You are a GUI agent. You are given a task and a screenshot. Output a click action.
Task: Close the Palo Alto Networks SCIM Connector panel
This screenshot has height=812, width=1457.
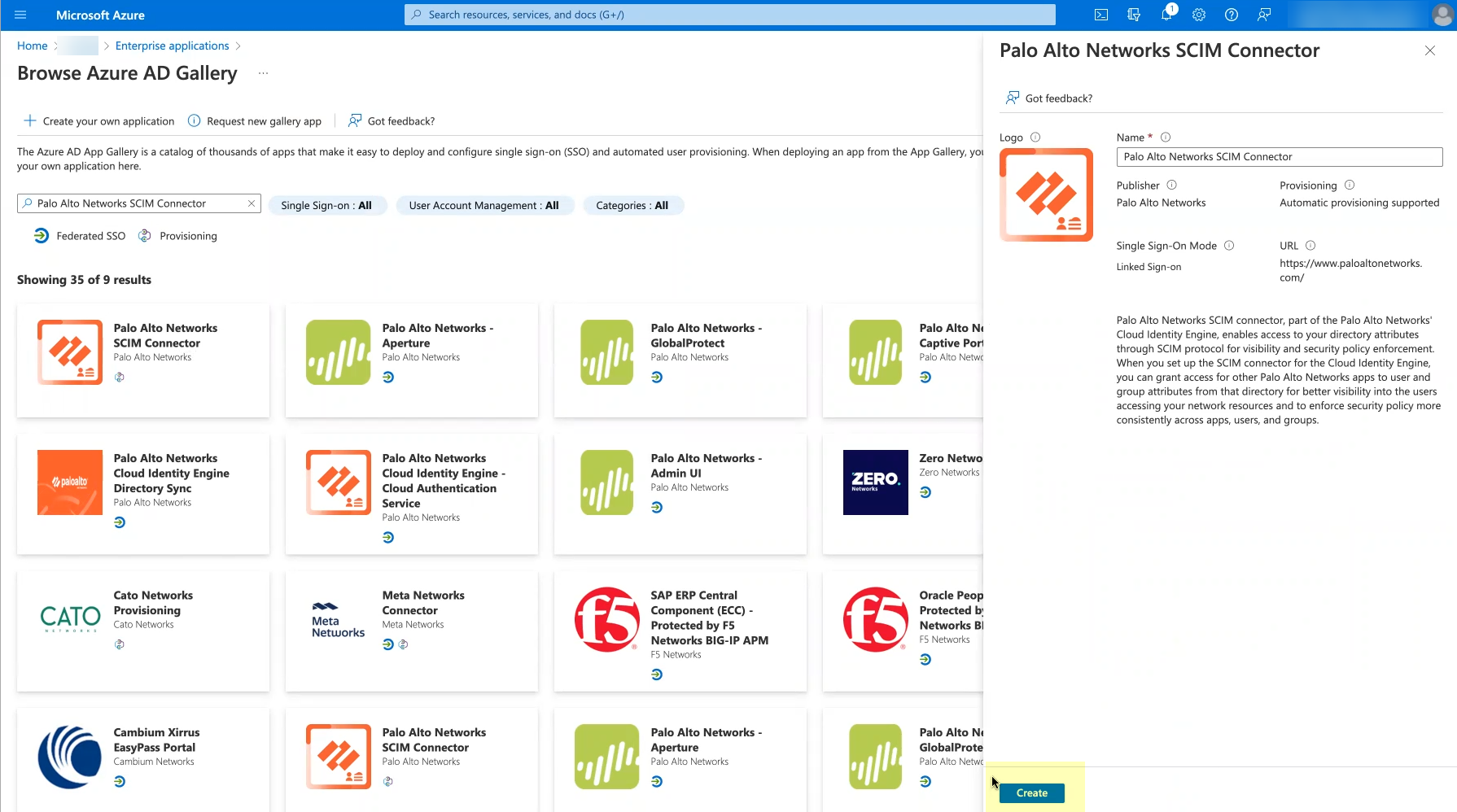pos(1430,50)
